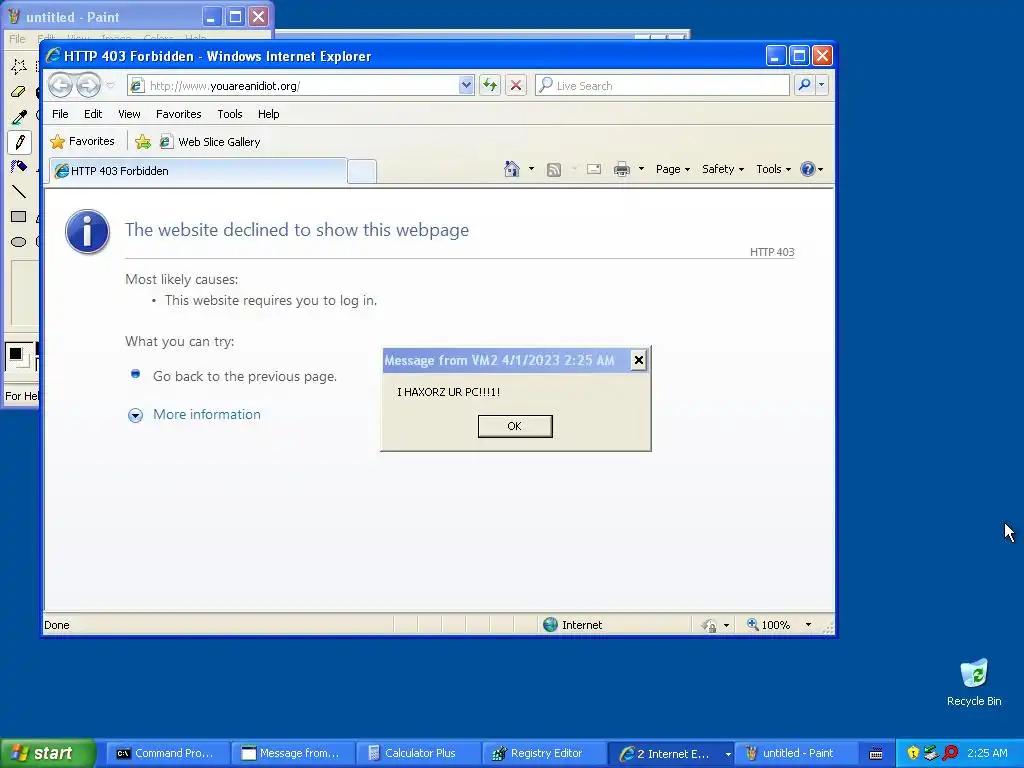
Task: Open the Safety dropdown menu
Action: (723, 169)
